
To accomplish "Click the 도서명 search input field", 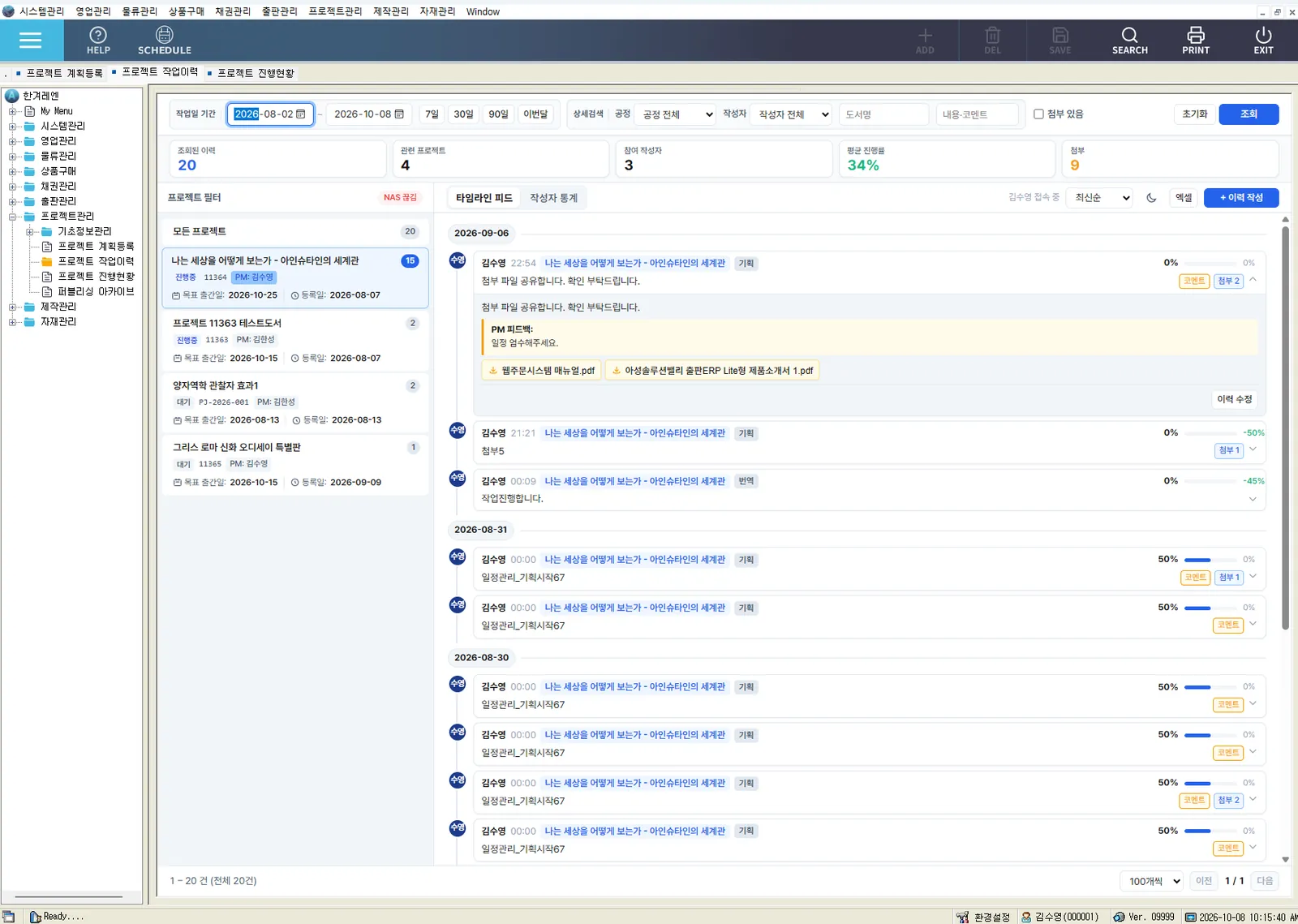I will point(883,114).
